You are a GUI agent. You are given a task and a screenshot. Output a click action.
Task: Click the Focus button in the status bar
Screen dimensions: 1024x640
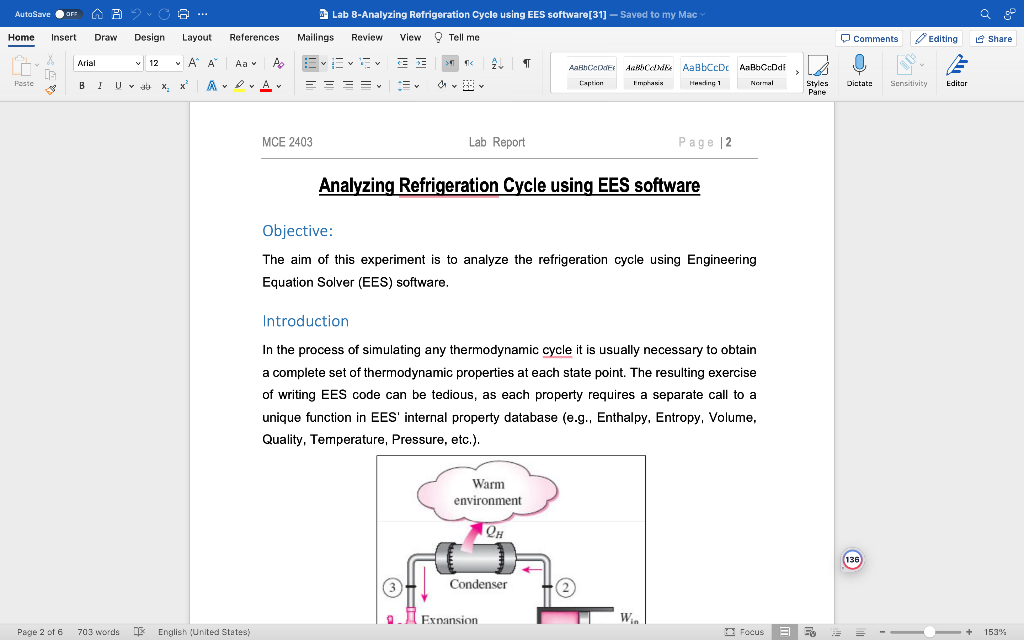(x=744, y=632)
